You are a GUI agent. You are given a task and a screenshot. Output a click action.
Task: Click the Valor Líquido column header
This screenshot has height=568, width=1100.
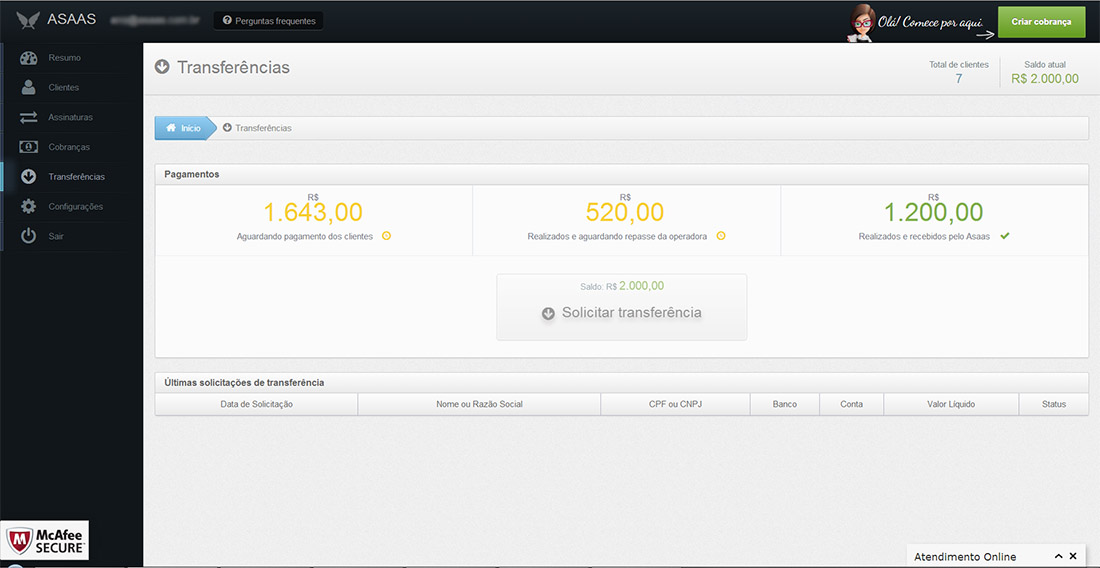coord(951,404)
